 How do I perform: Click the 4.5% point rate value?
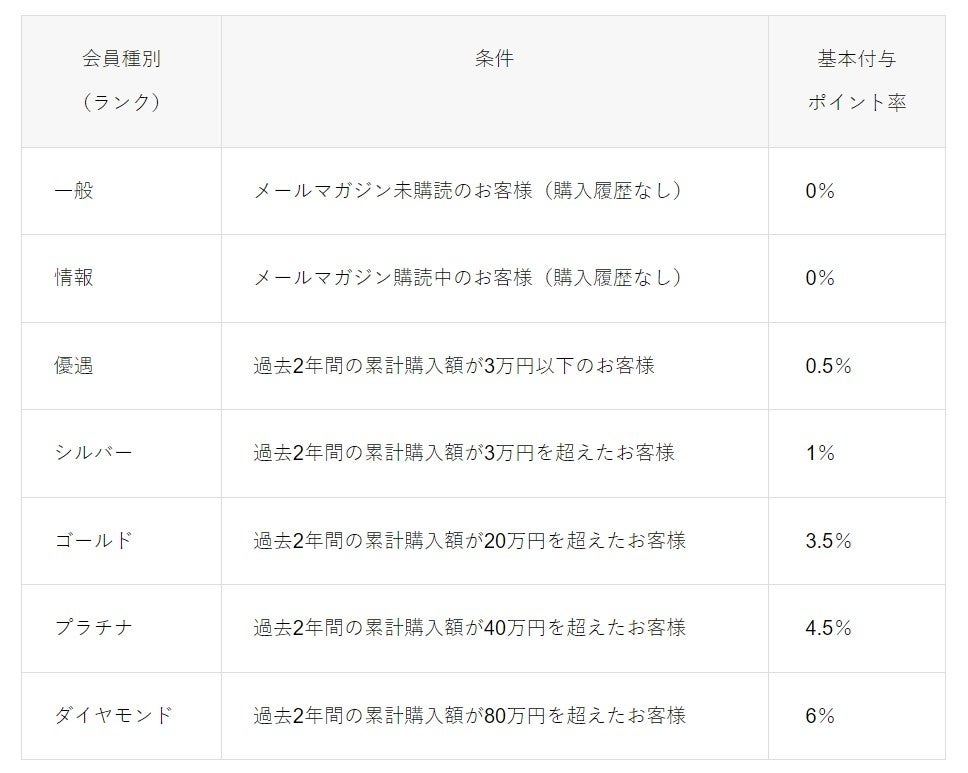pos(828,628)
